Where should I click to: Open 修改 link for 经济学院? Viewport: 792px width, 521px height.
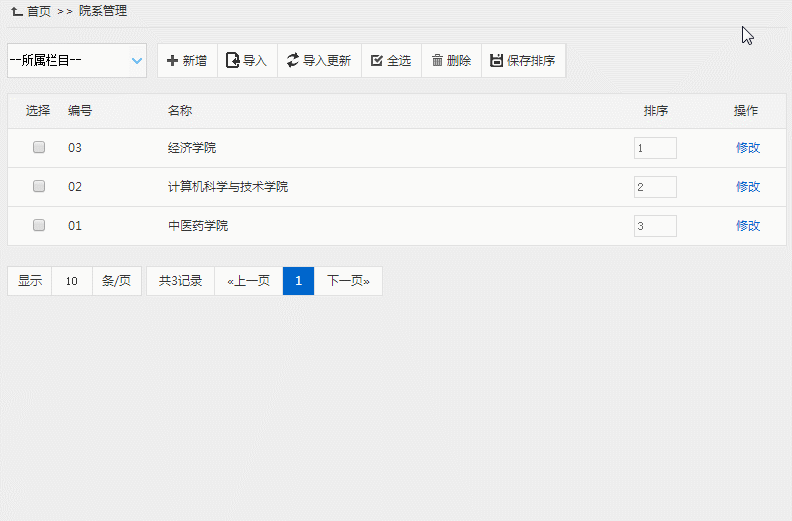pos(748,148)
